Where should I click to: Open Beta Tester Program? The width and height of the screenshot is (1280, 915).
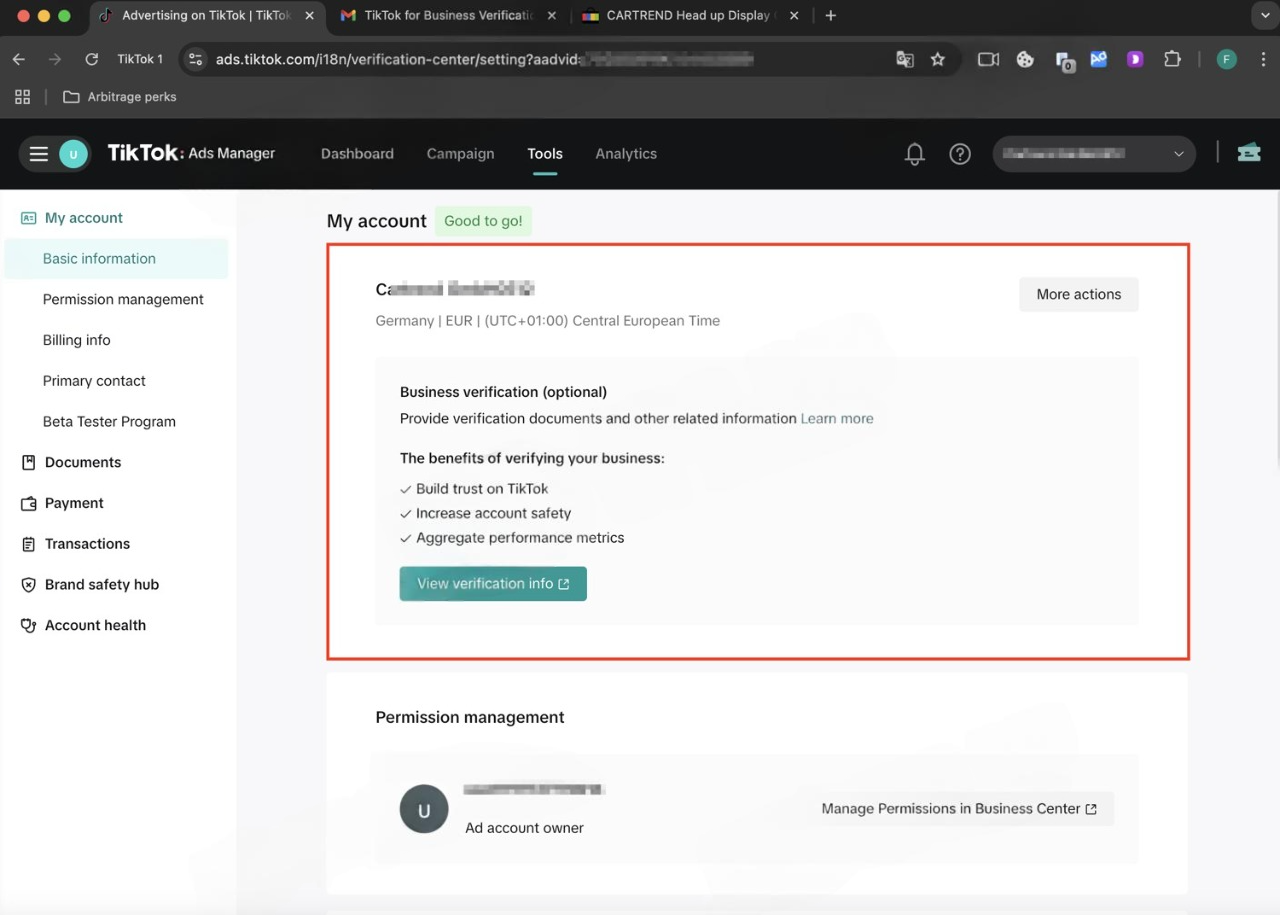point(109,422)
